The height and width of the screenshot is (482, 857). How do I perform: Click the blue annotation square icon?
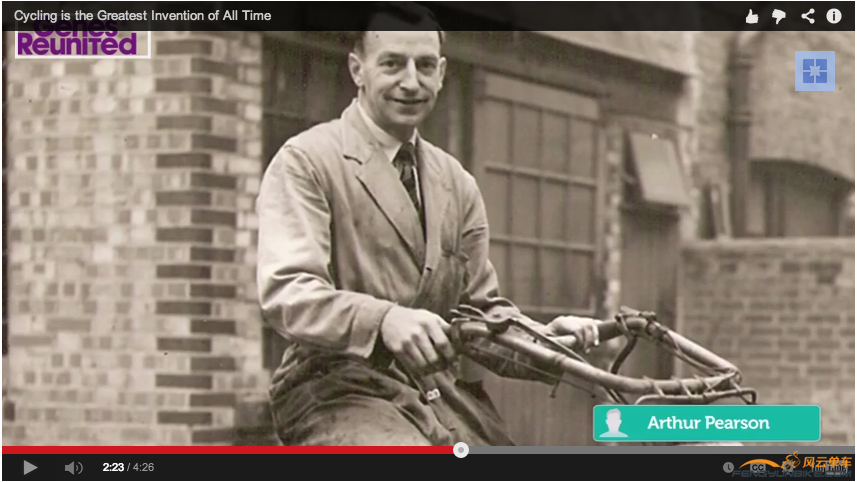coord(815,71)
